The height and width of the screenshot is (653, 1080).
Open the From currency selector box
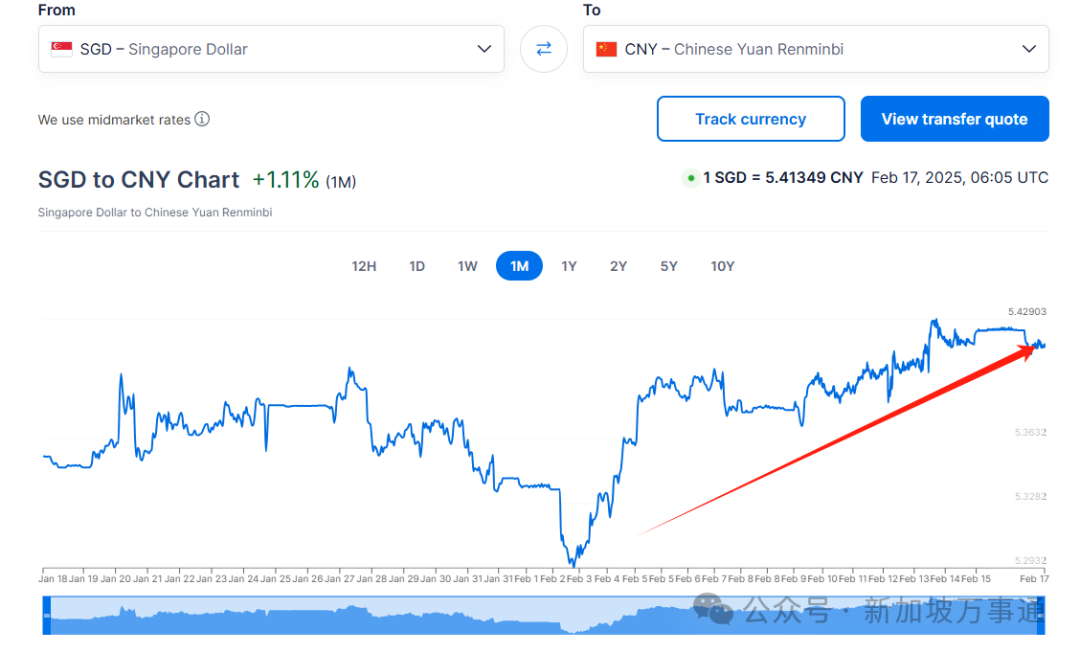click(270, 49)
